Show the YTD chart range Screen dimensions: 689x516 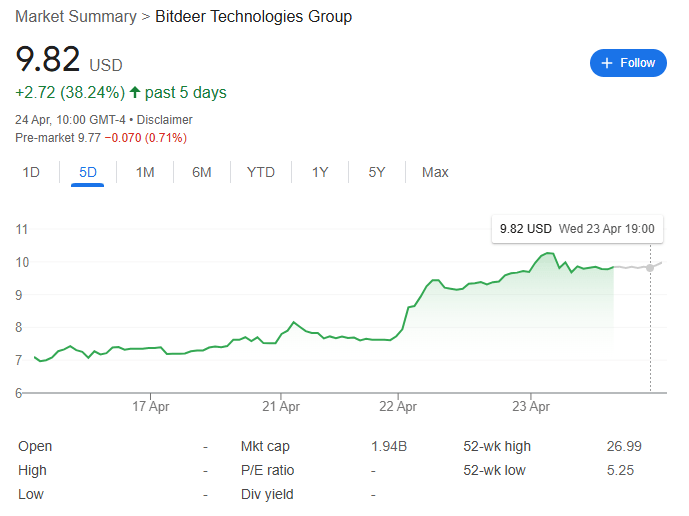coord(261,172)
